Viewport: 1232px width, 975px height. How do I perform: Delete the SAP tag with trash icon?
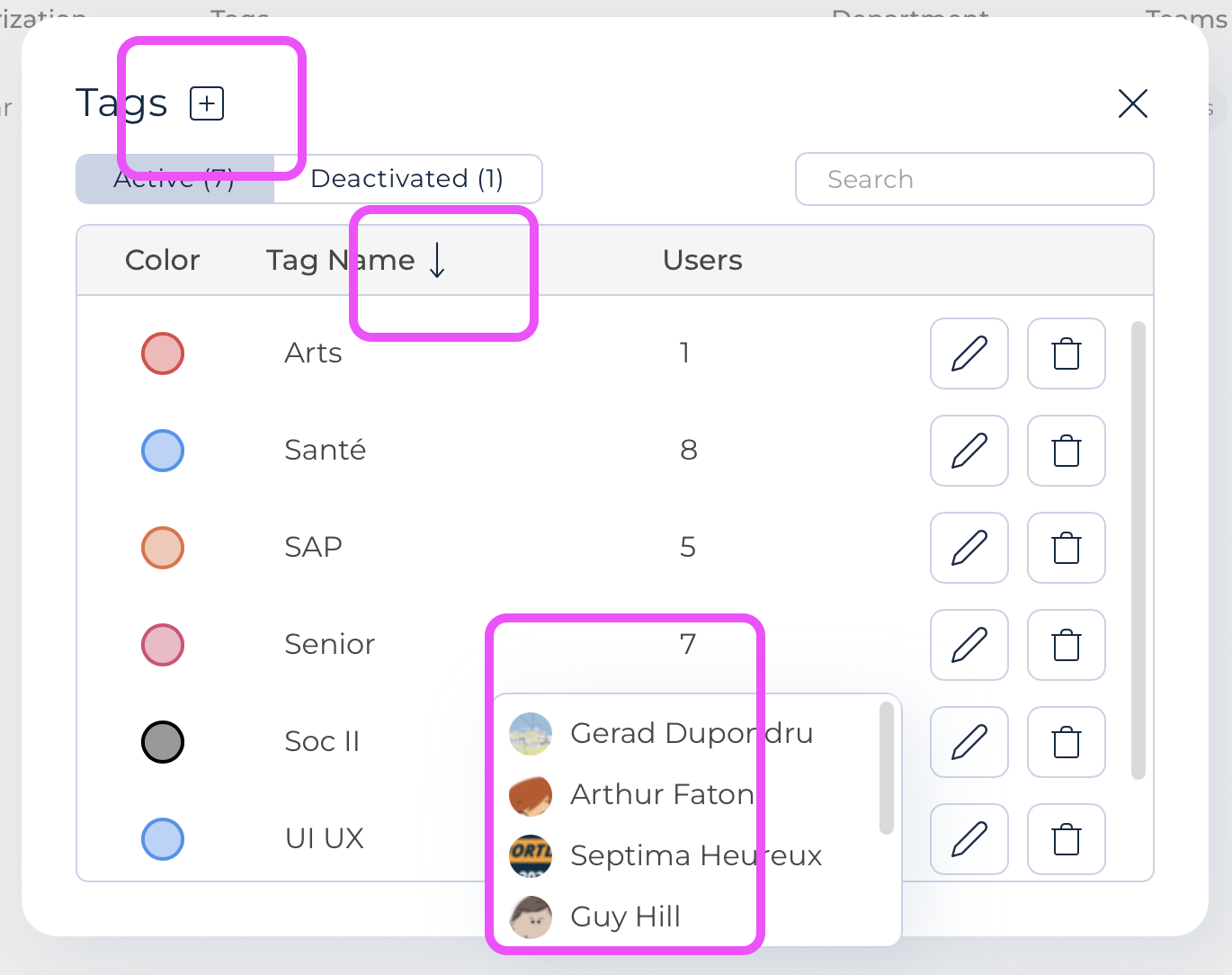coord(1067,548)
